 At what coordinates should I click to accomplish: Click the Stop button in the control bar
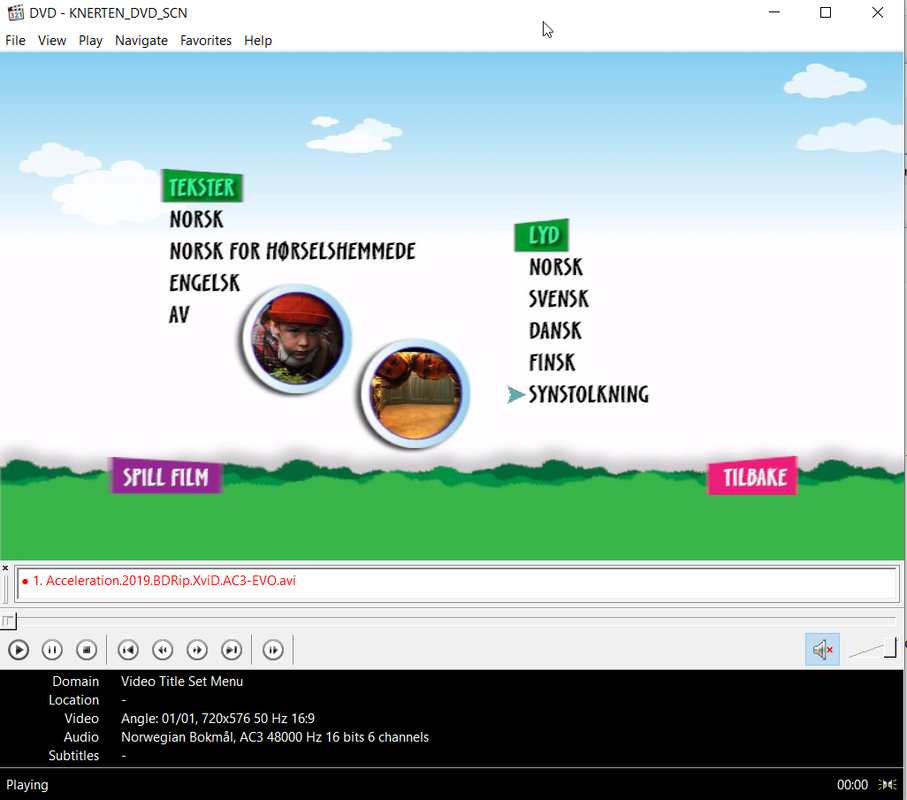87,650
